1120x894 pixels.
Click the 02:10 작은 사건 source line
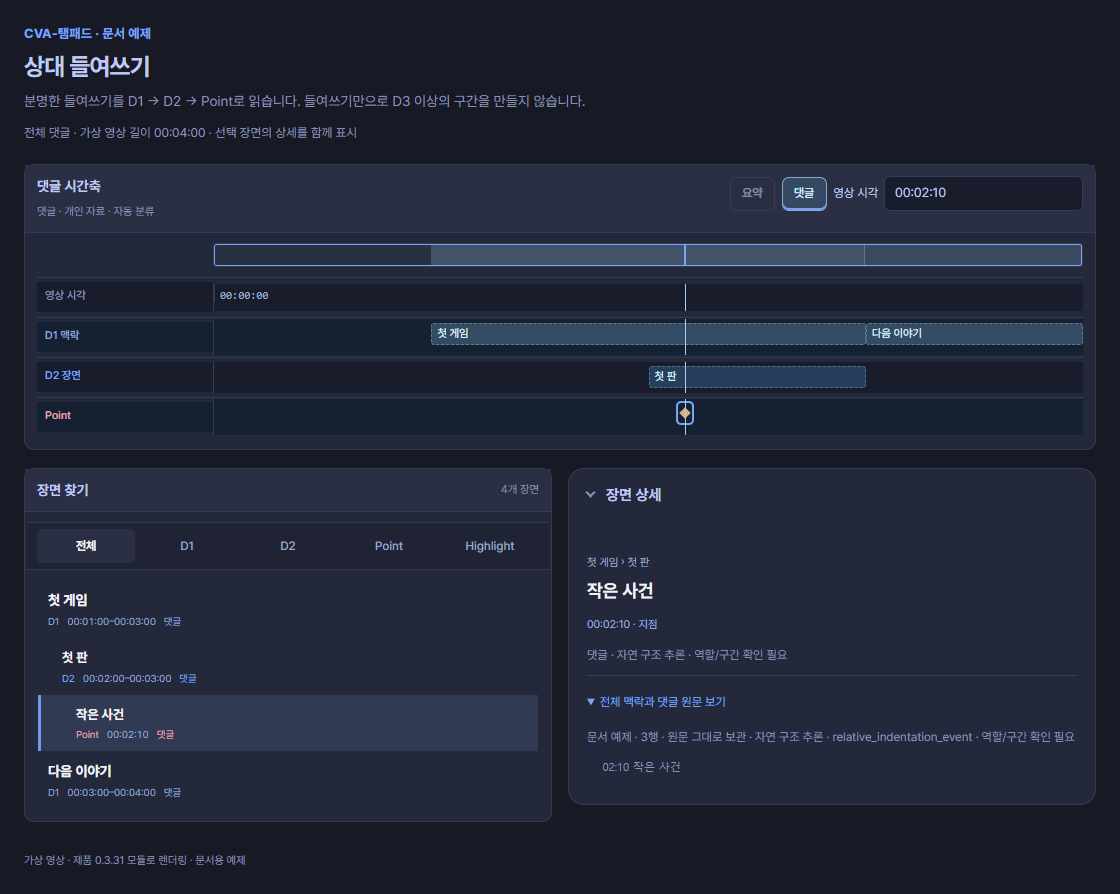tap(641, 767)
